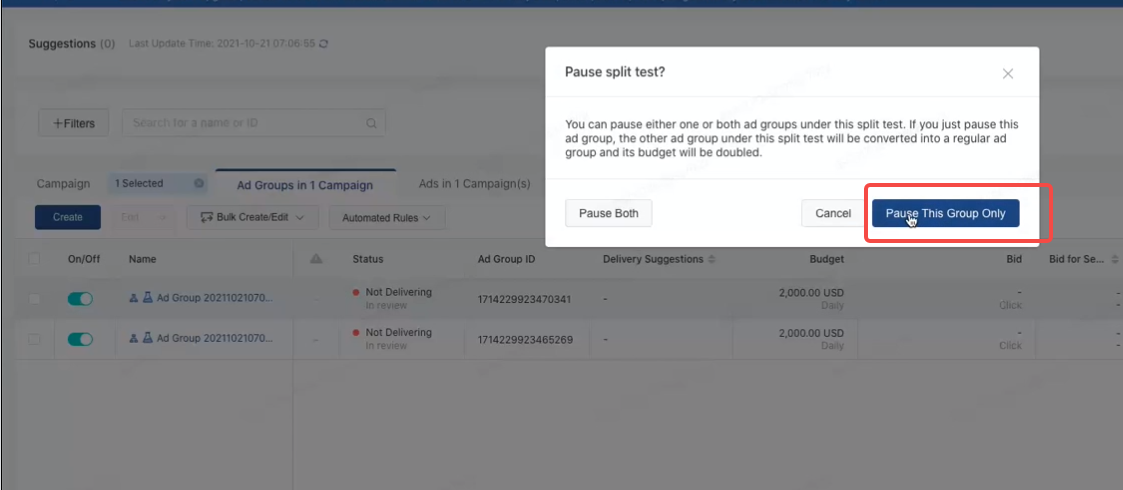The height and width of the screenshot is (490, 1123).
Task: Click the magnifier icon in the search box
Action: (371, 124)
